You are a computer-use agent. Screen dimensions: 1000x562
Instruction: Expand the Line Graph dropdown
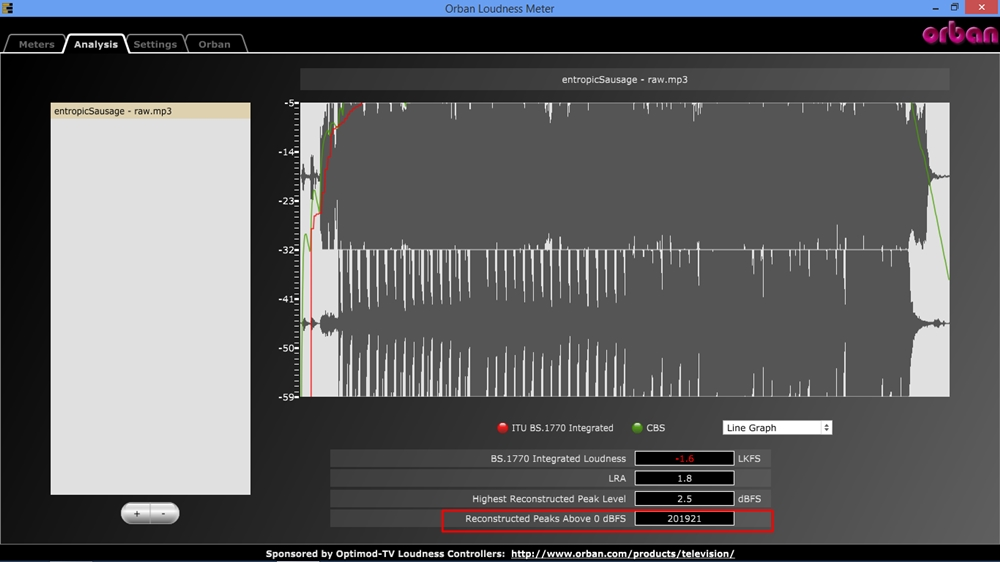pos(777,428)
